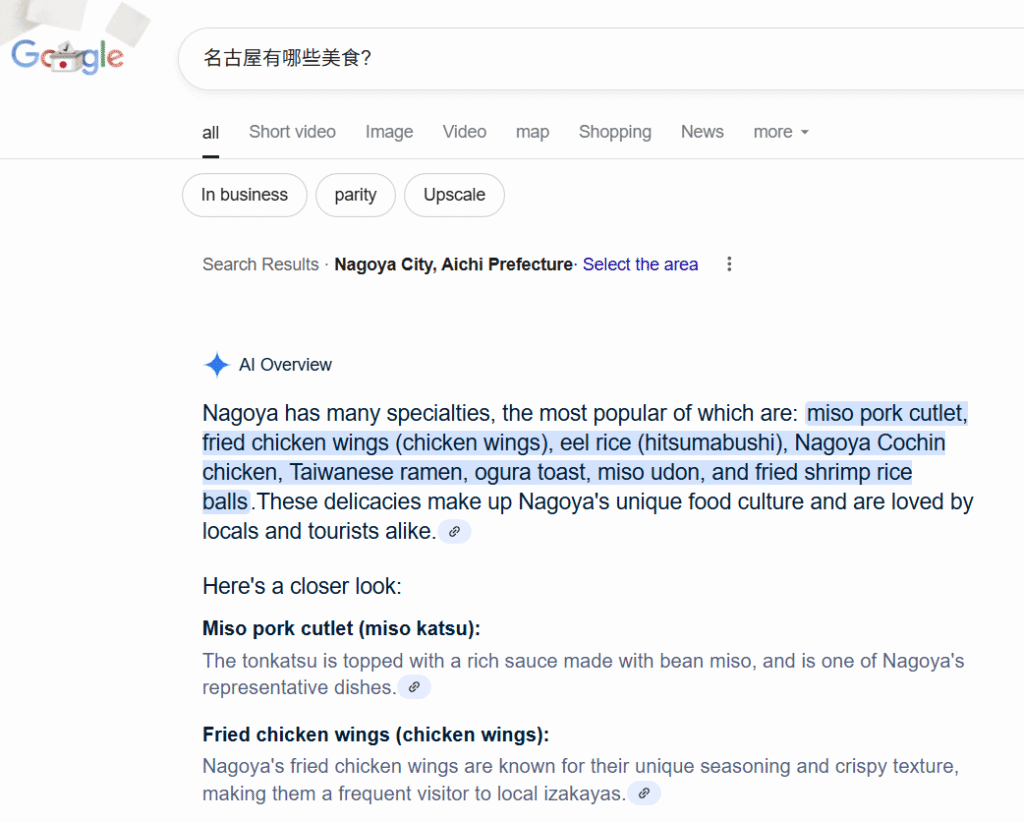The height and width of the screenshot is (822, 1024).
Task: Select the 'all' results tab
Action: [x=210, y=133]
